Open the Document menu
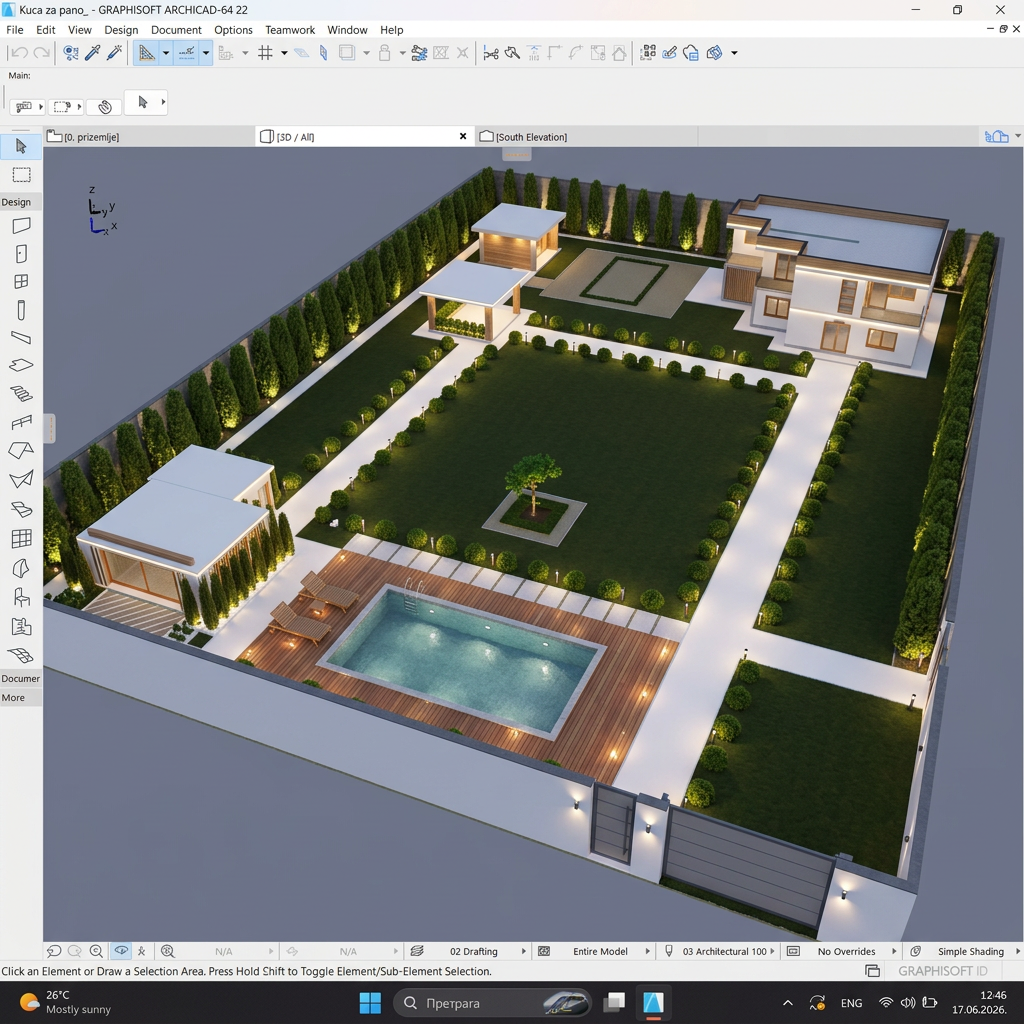 pos(176,30)
